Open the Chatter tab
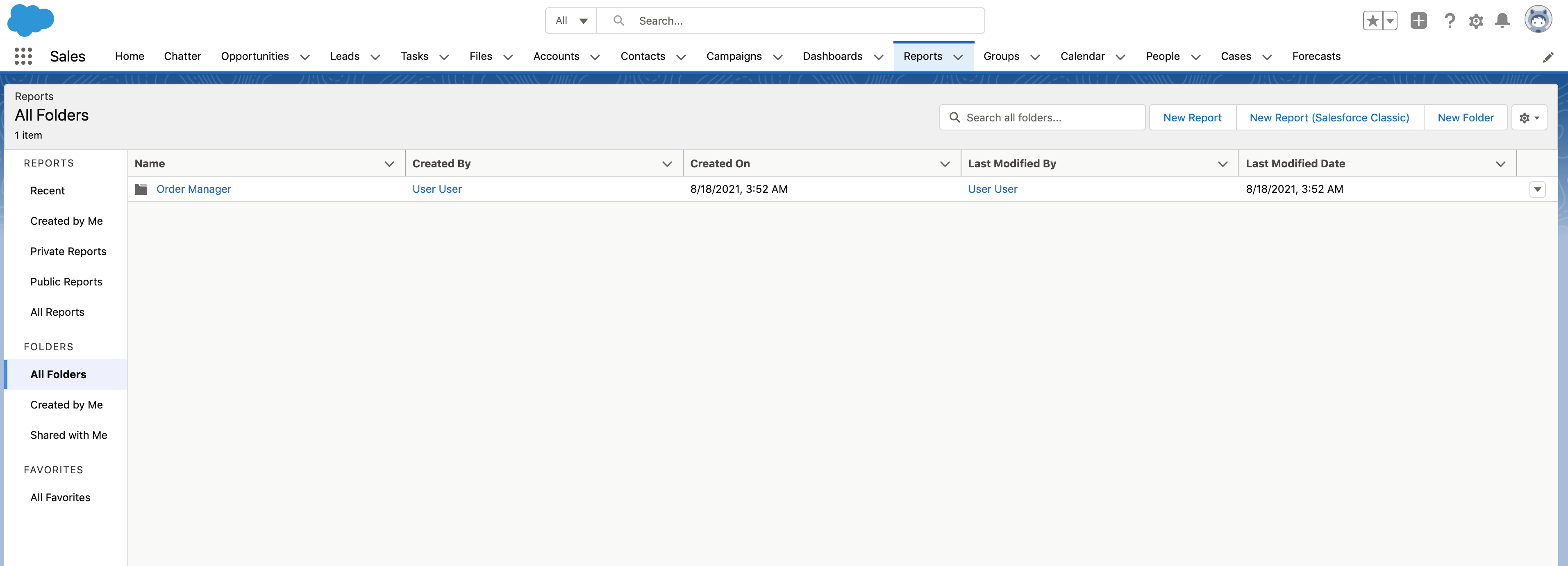 183,56
